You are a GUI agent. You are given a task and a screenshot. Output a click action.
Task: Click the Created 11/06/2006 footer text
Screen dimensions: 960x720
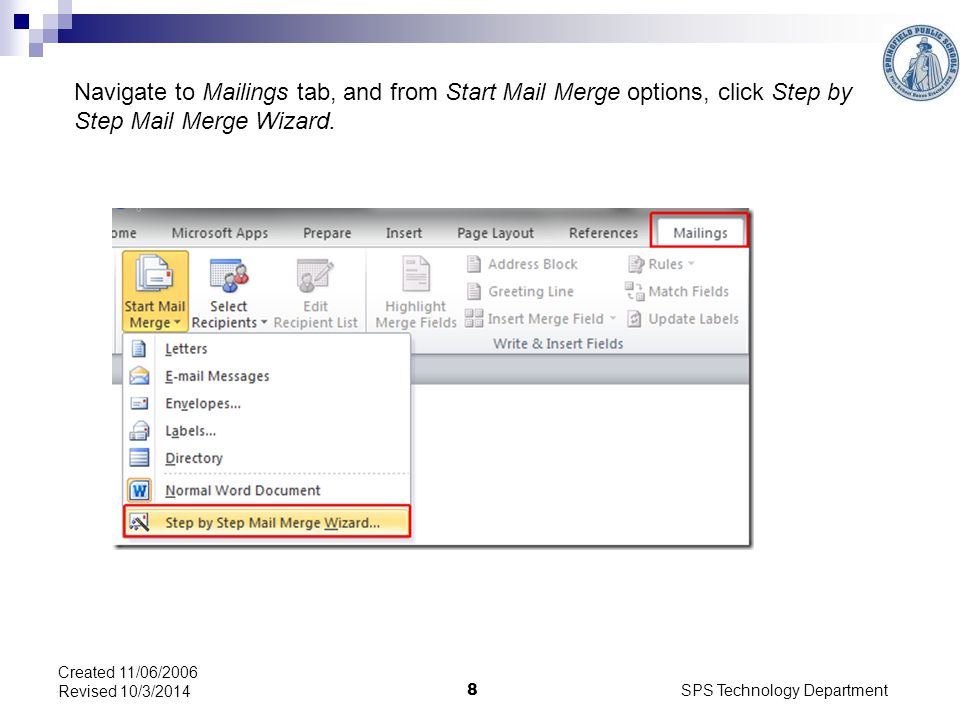tap(128, 672)
